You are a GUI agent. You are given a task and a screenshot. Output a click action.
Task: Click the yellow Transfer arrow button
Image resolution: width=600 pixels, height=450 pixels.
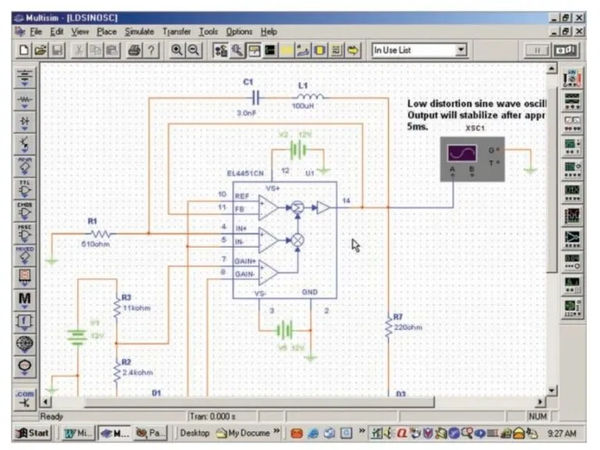(353, 50)
